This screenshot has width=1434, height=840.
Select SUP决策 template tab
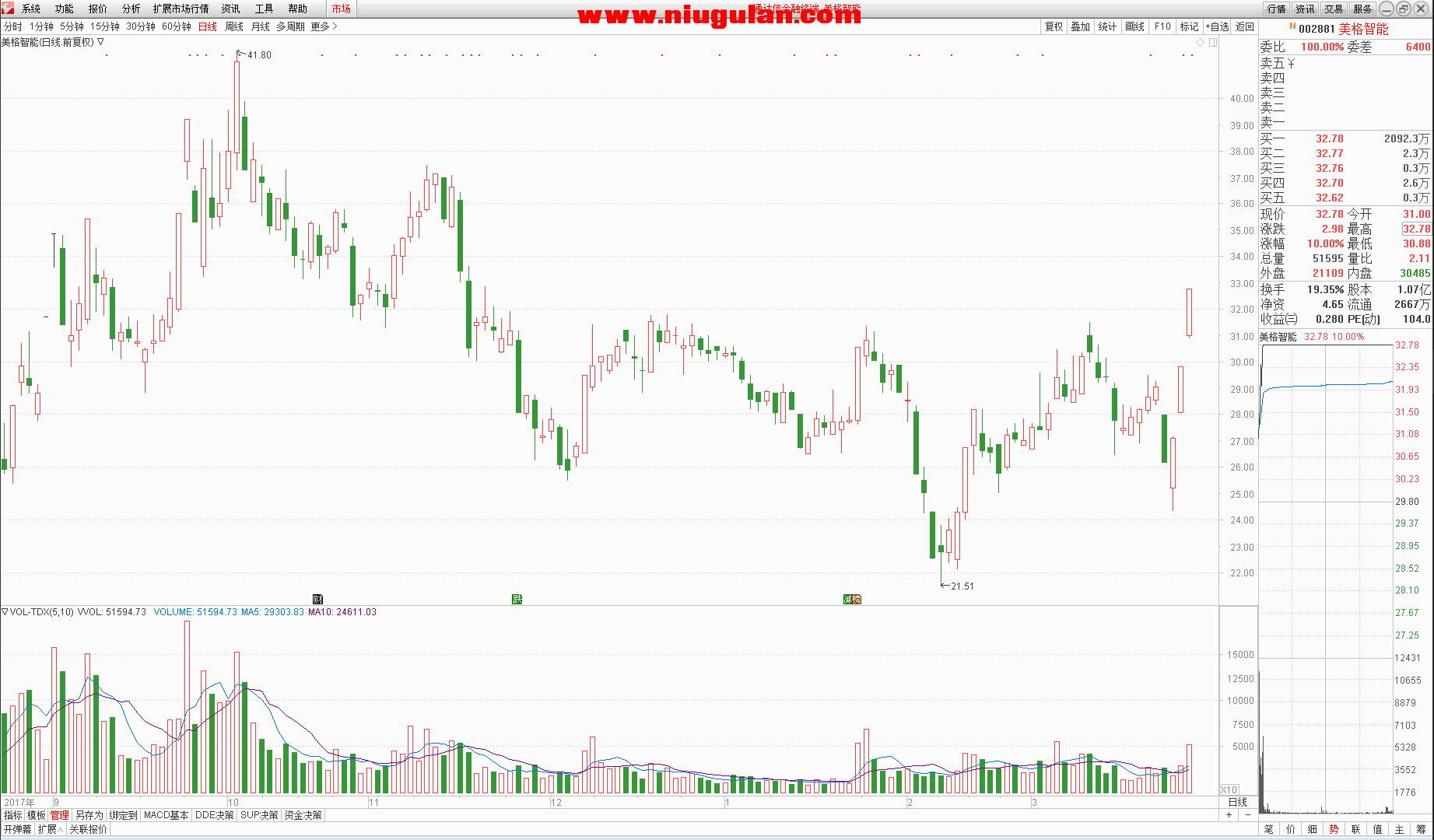[x=259, y=816]
